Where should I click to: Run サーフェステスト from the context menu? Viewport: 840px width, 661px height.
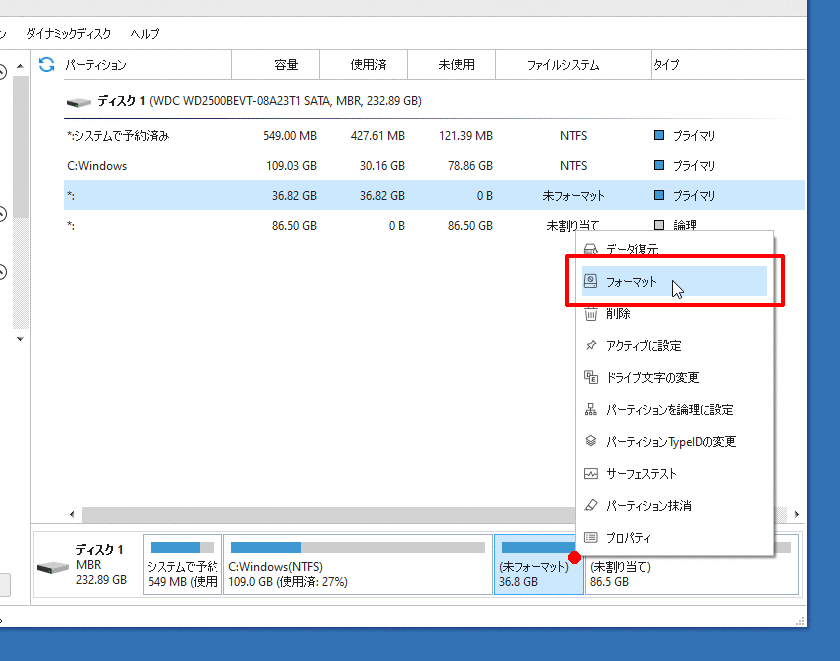pos(641,474)
